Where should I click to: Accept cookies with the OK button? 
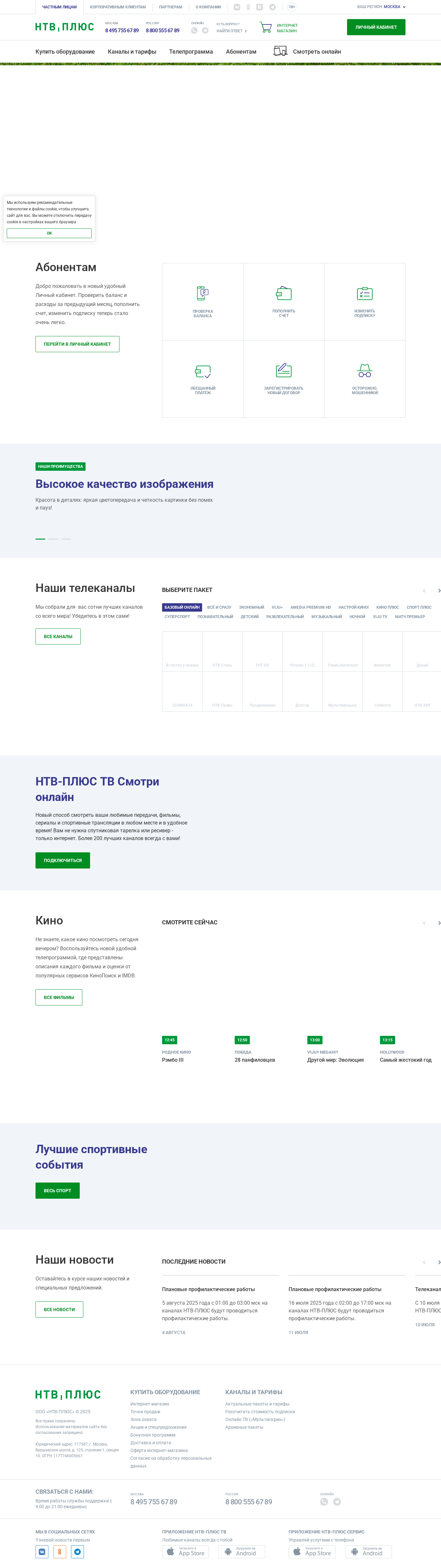click(49, 233)
